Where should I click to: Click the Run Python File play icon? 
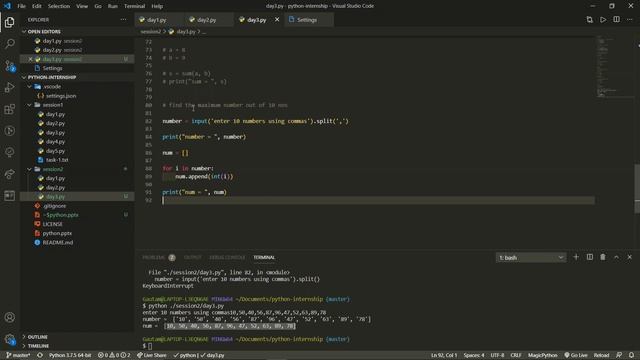[603, 20]
